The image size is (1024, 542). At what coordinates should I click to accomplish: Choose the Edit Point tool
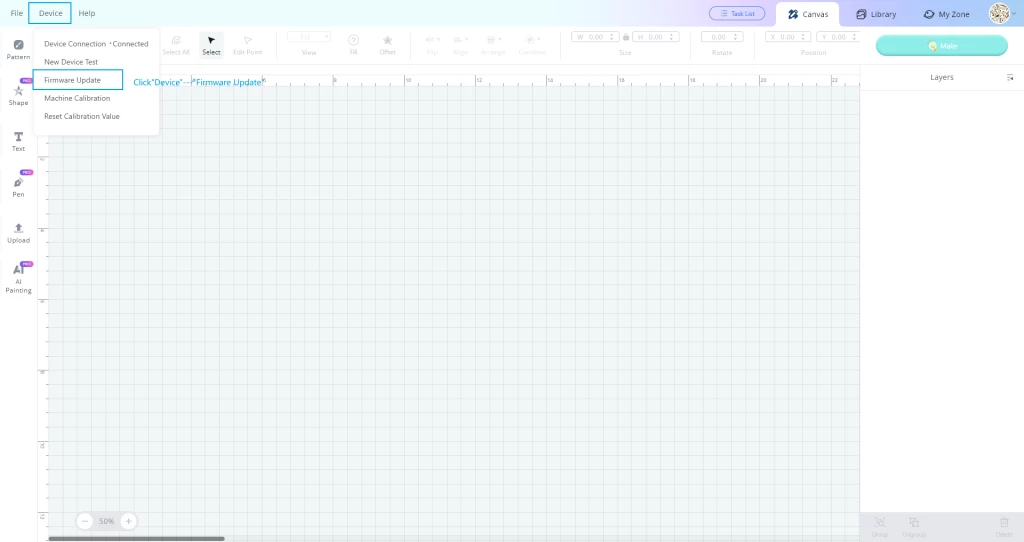[x=248, y=46]
